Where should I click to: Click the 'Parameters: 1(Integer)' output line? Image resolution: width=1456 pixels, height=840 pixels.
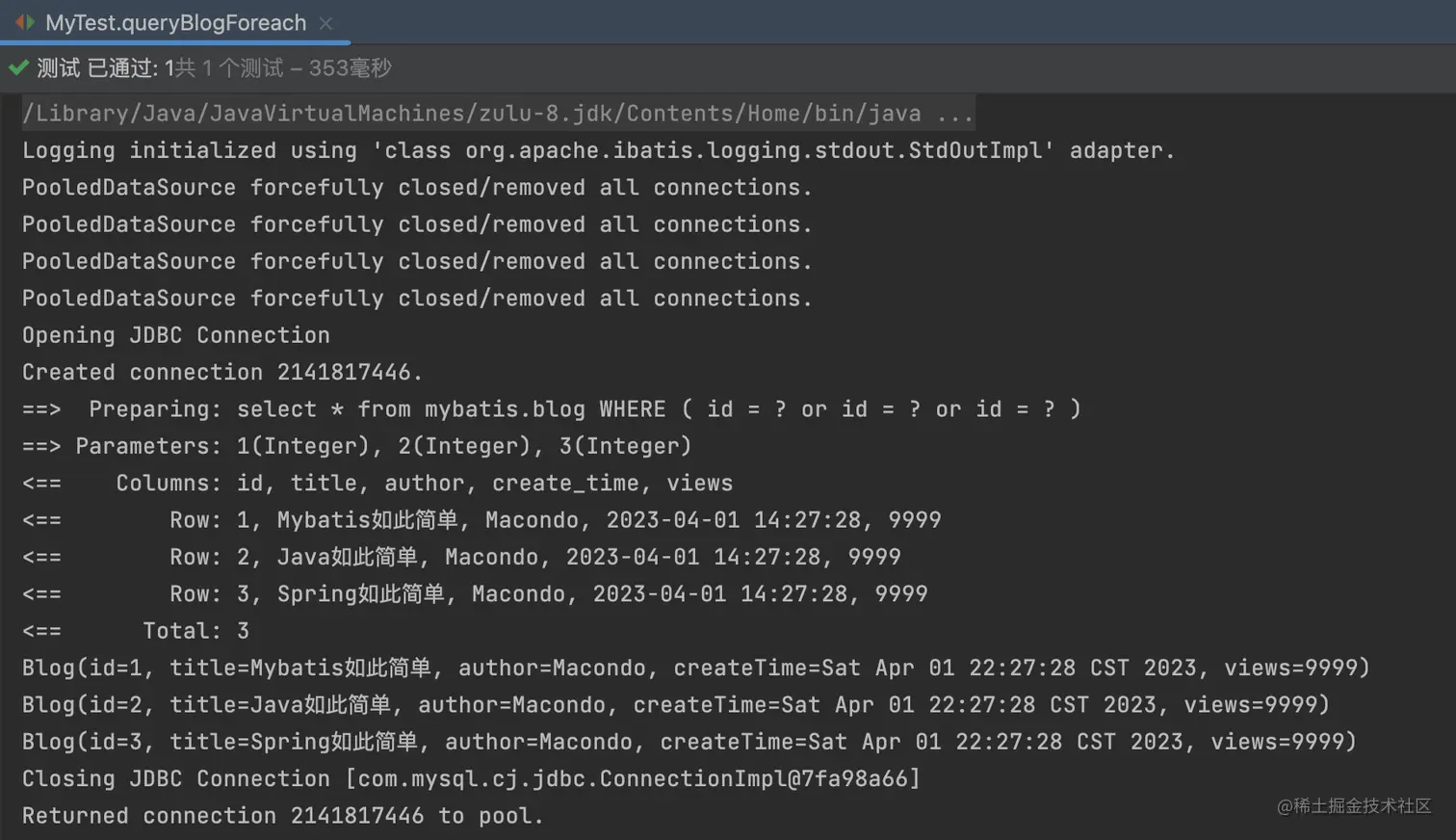coord(356,446)
